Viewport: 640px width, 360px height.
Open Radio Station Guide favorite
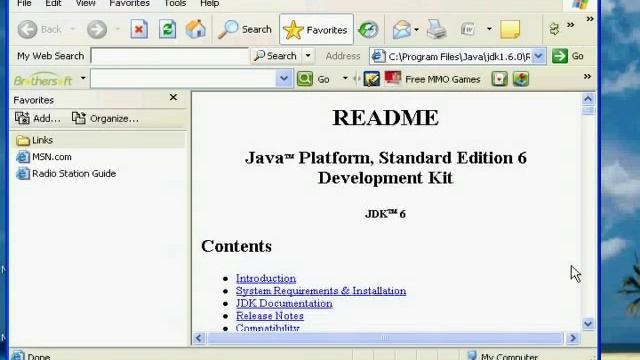tap(66, 173)
